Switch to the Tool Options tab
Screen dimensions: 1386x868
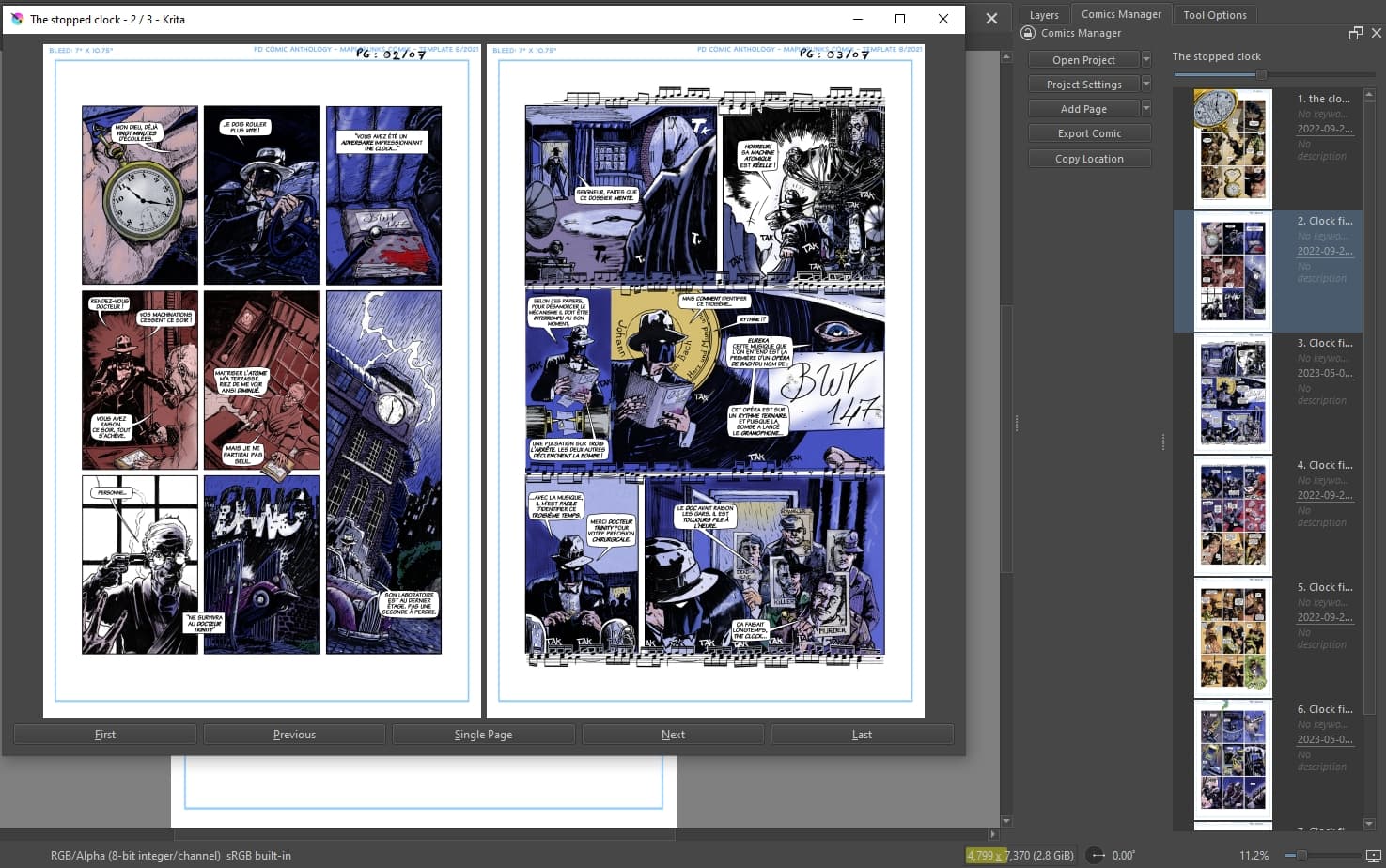click(x=1215, y=15)
